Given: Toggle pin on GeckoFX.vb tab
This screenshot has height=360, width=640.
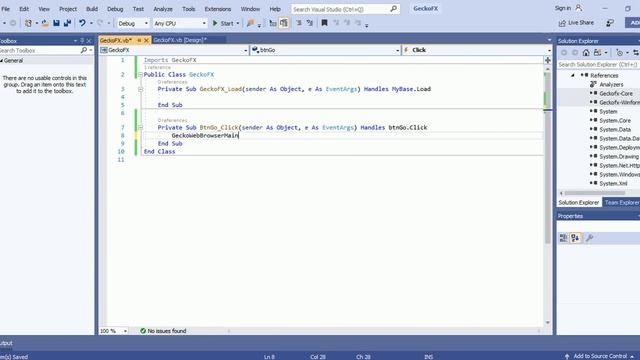Looking at the screenshot, I should 139,40.
